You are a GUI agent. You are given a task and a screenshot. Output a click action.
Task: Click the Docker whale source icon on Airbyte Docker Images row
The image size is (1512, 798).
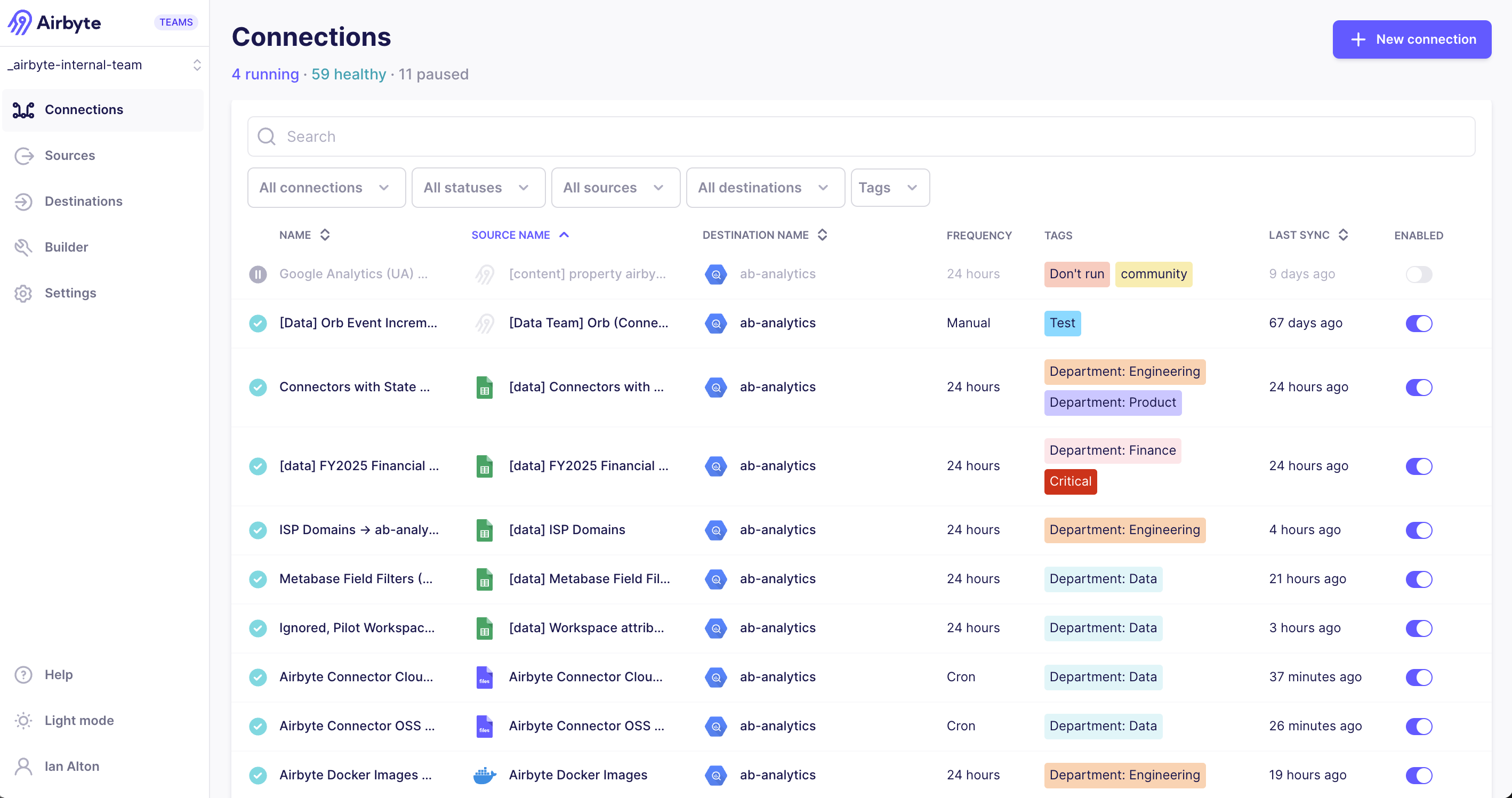click(x=484, y=775)
